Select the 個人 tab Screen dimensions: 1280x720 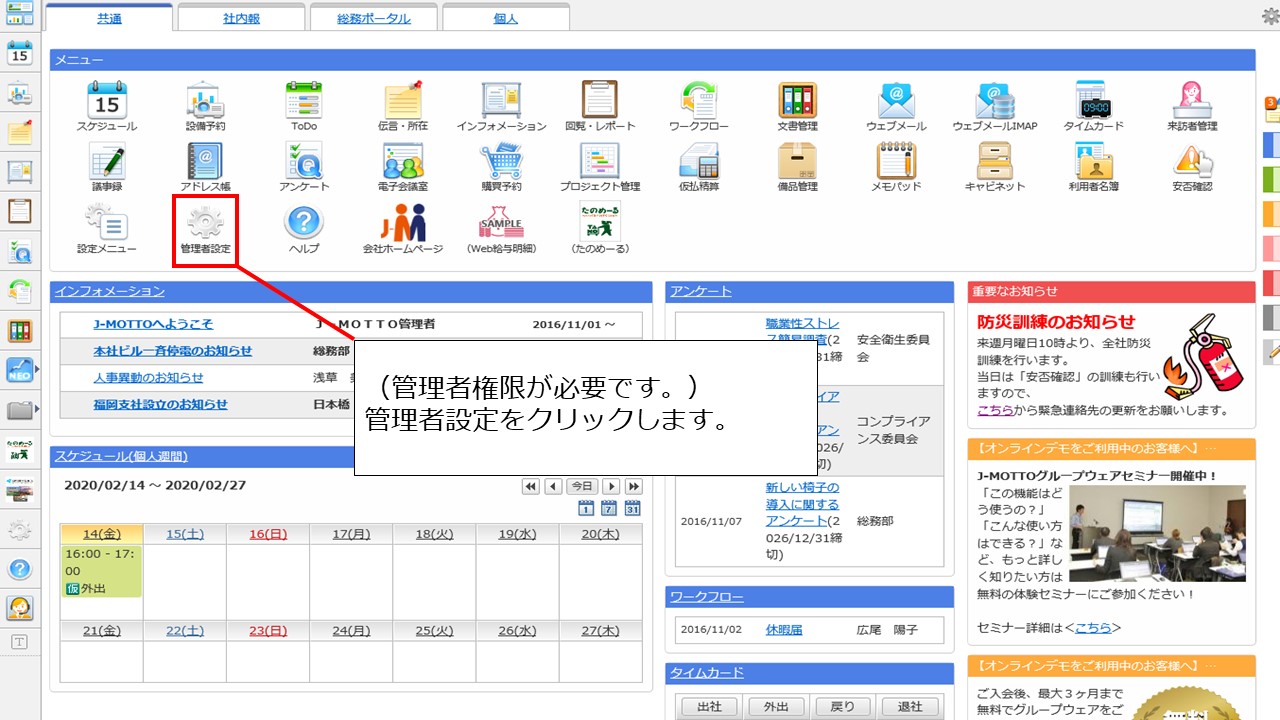pyautogui.click(x=505, y=18)
